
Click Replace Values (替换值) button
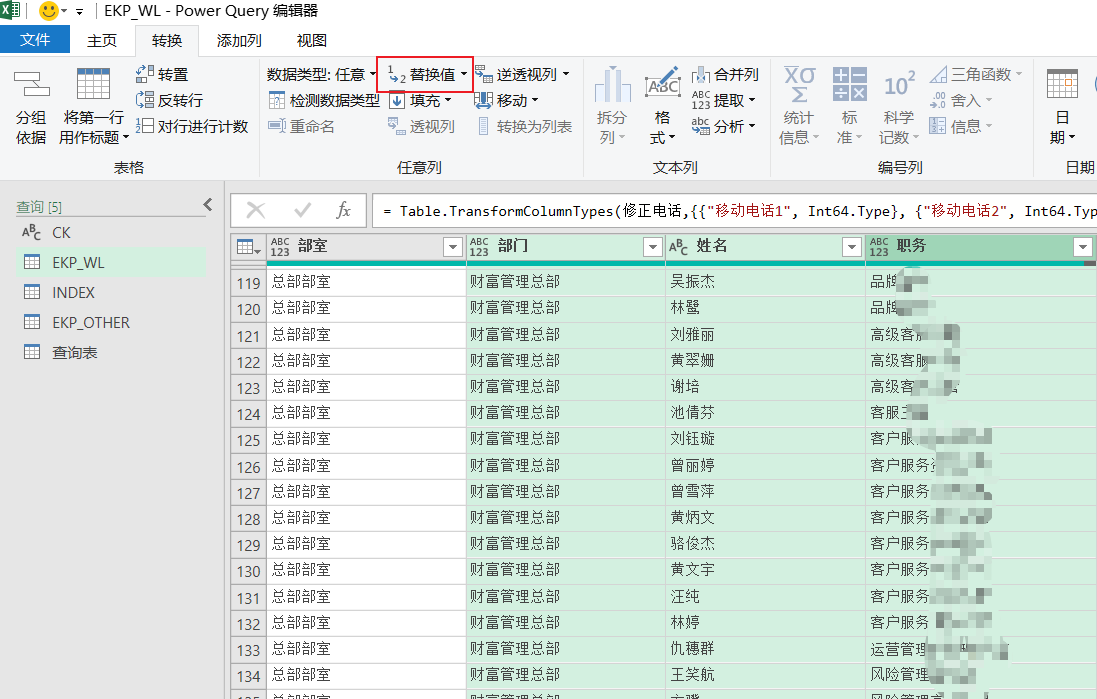(427, 74)
